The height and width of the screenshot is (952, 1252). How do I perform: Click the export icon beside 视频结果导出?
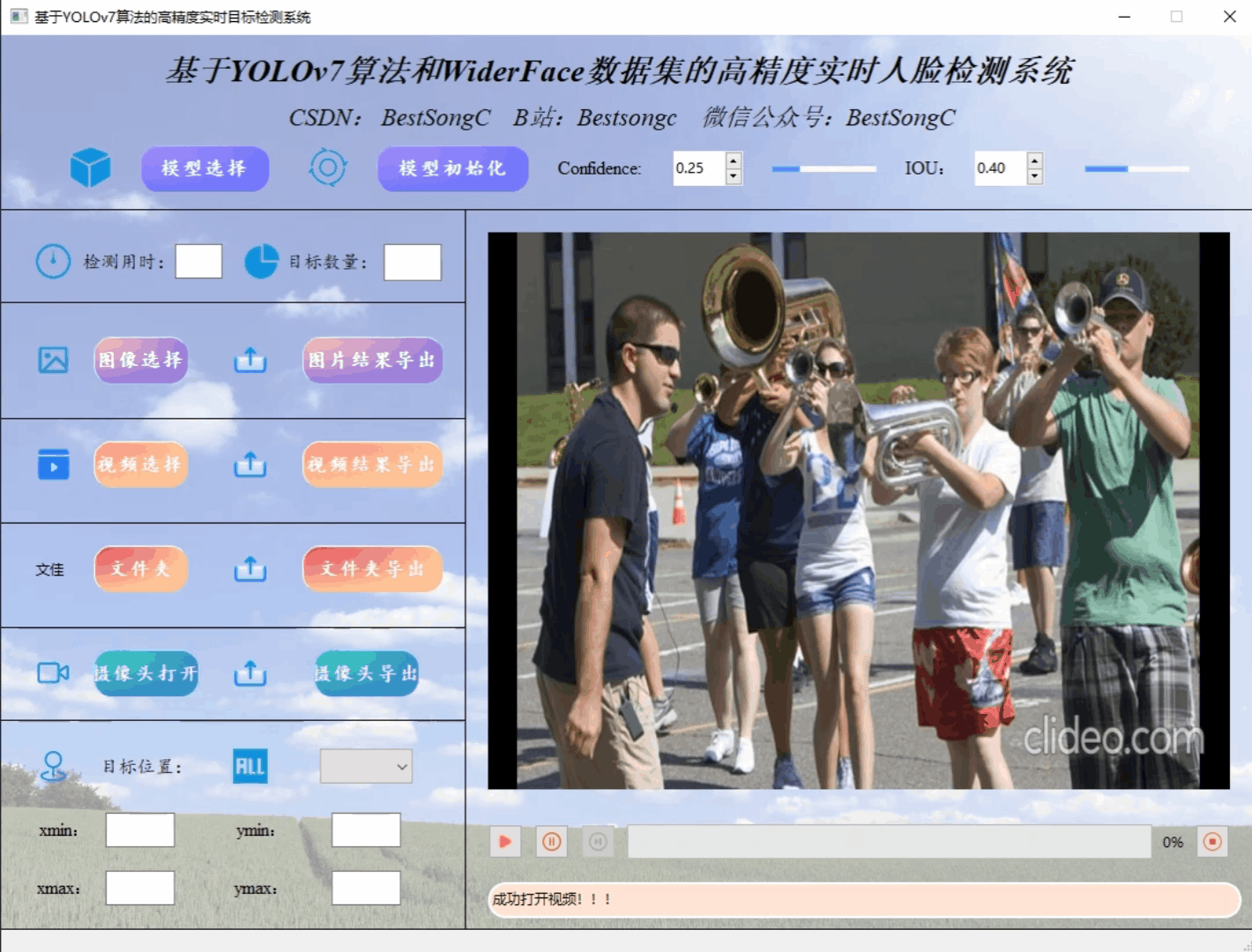click(x=250, y=465)
